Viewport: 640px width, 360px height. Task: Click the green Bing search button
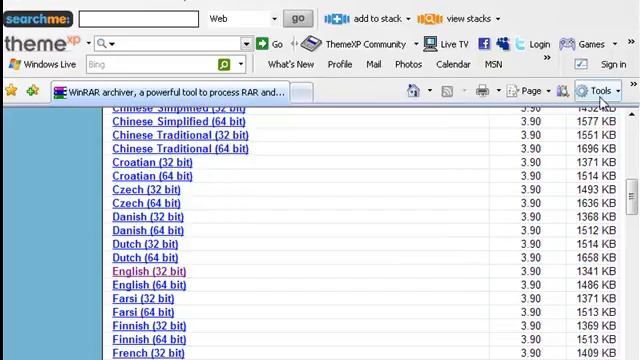[x=224, y=64]
